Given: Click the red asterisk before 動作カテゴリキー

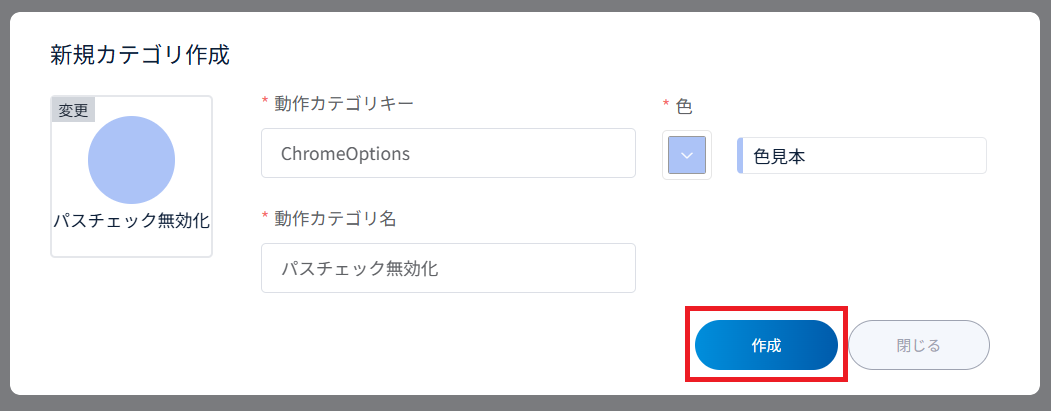Looking at the screenshot, I should coord(265,103).
